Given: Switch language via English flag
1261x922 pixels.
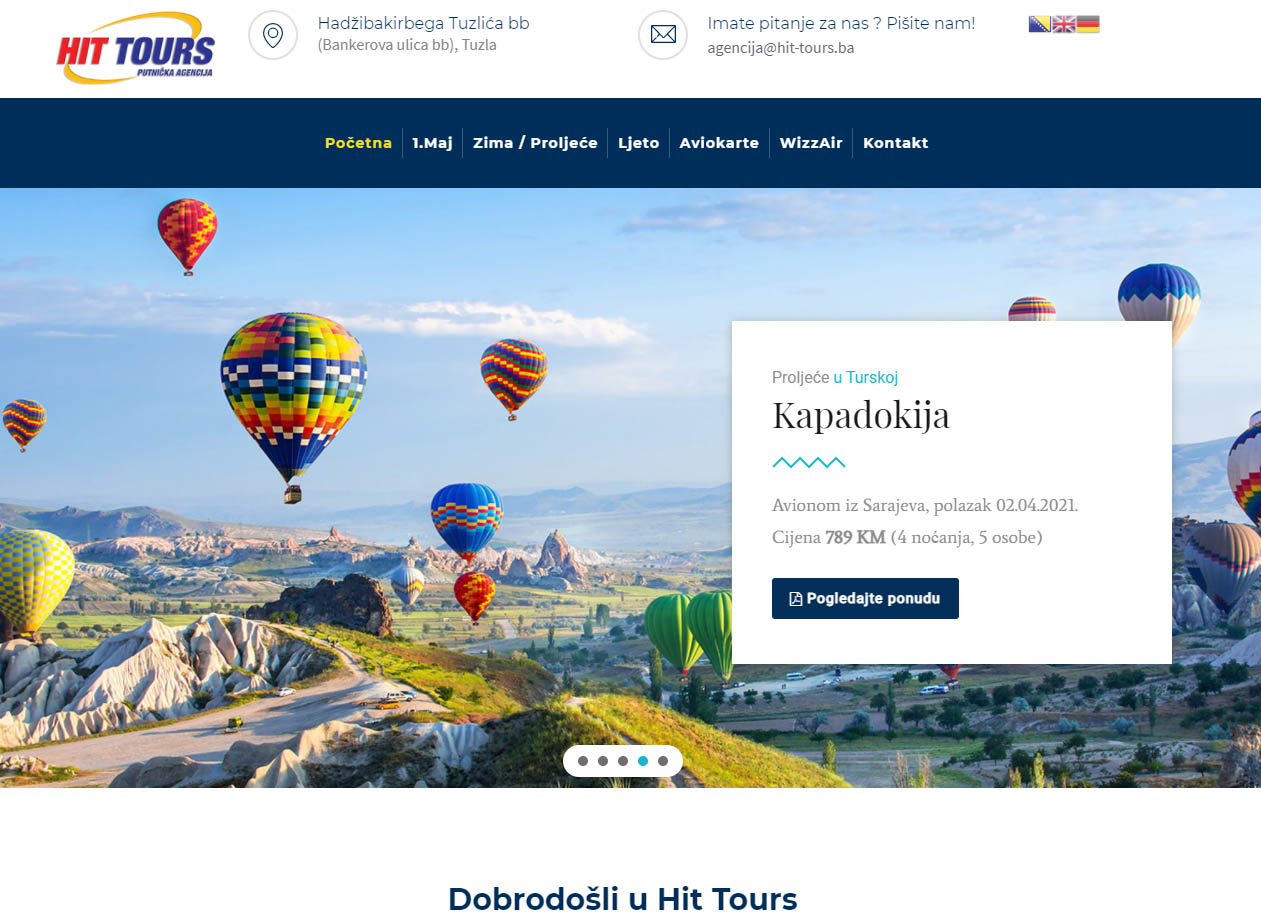Looking at the screenshot, I should click(1064, 25).
